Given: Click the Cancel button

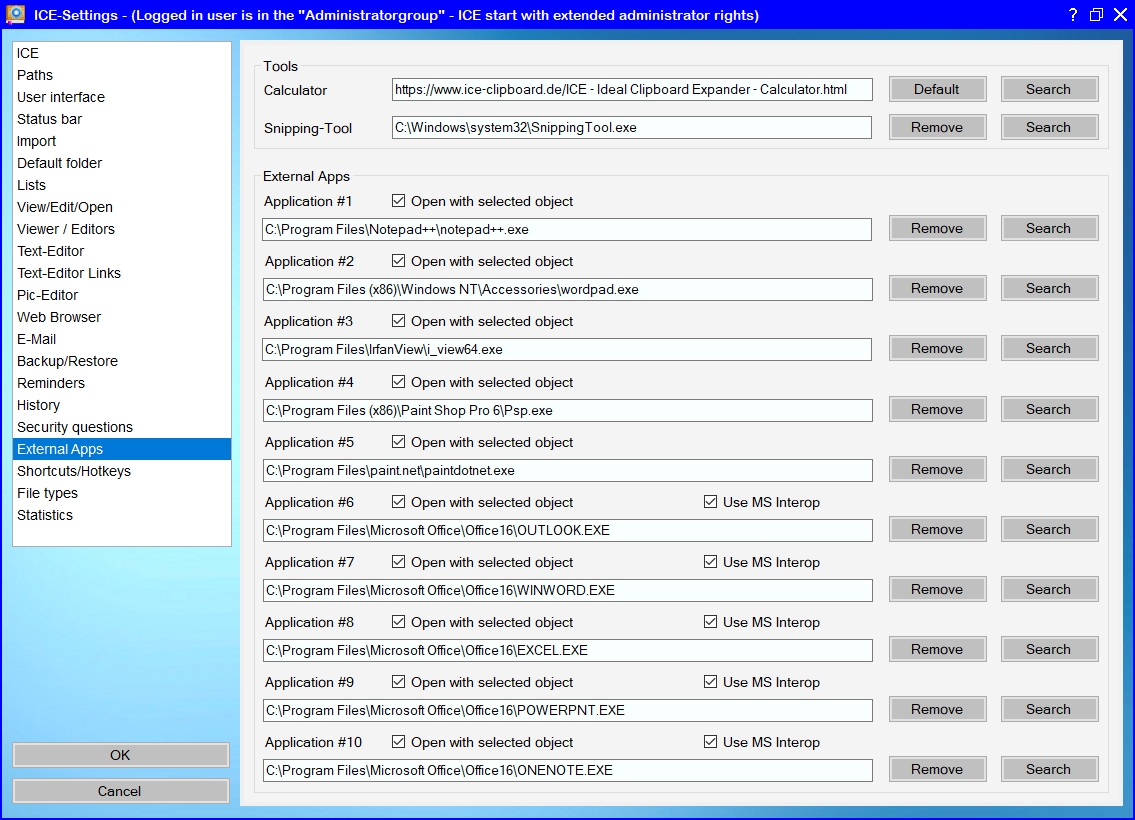Looking at the screenshot, I should (x=120, y=791).
